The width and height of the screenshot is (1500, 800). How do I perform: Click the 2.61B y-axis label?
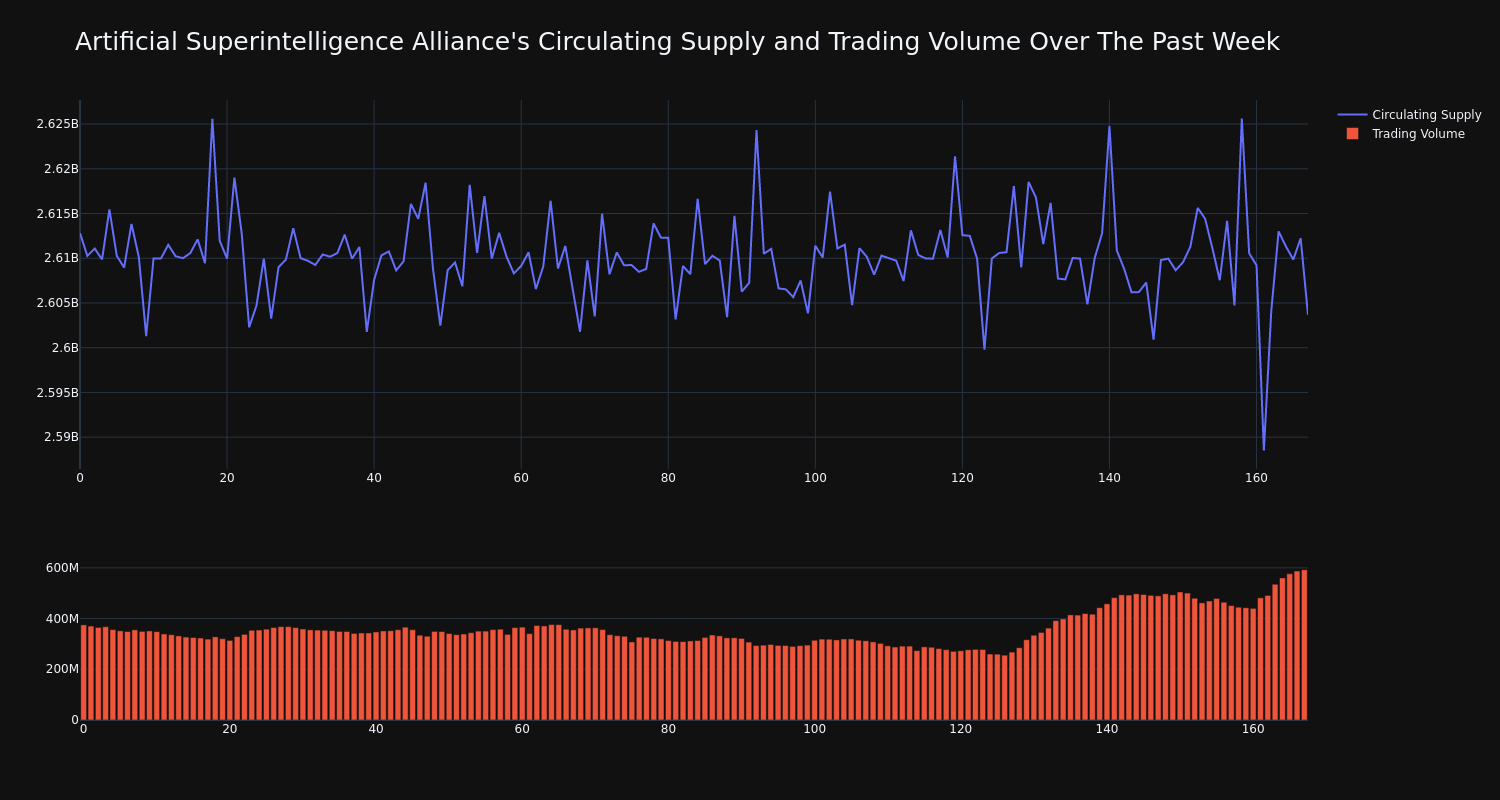click(x=60, y=258)
